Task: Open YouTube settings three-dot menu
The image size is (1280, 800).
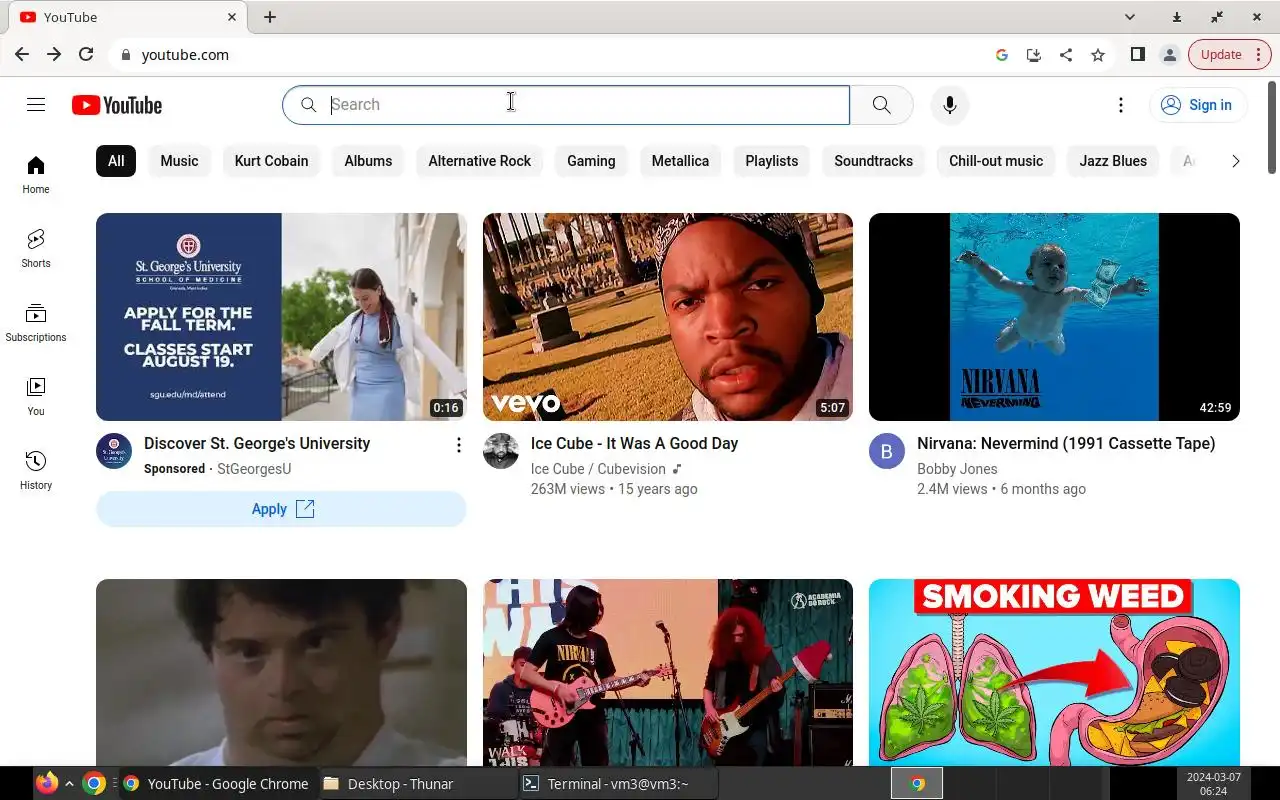Action: click(x=1121, y=105)
